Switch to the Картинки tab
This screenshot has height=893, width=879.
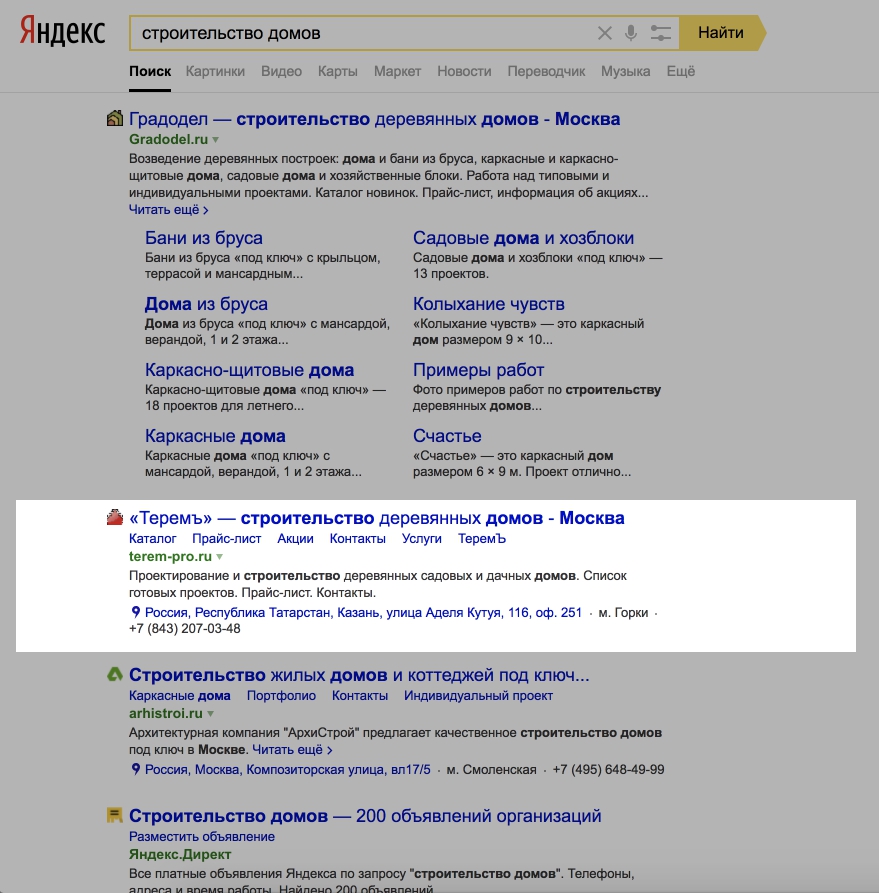coord(215,71)
